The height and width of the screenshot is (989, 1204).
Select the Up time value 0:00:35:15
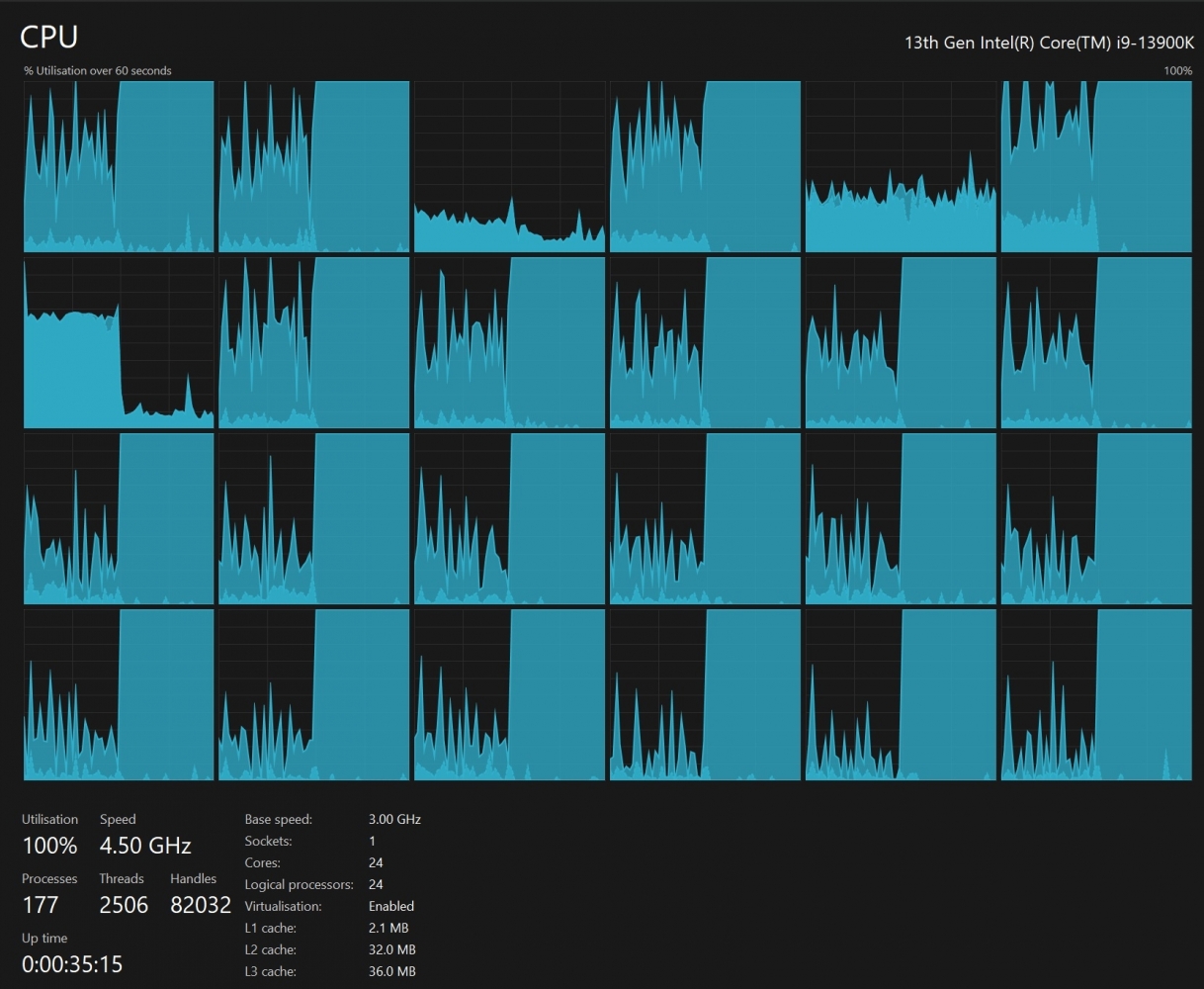click(x=72, y=964)
